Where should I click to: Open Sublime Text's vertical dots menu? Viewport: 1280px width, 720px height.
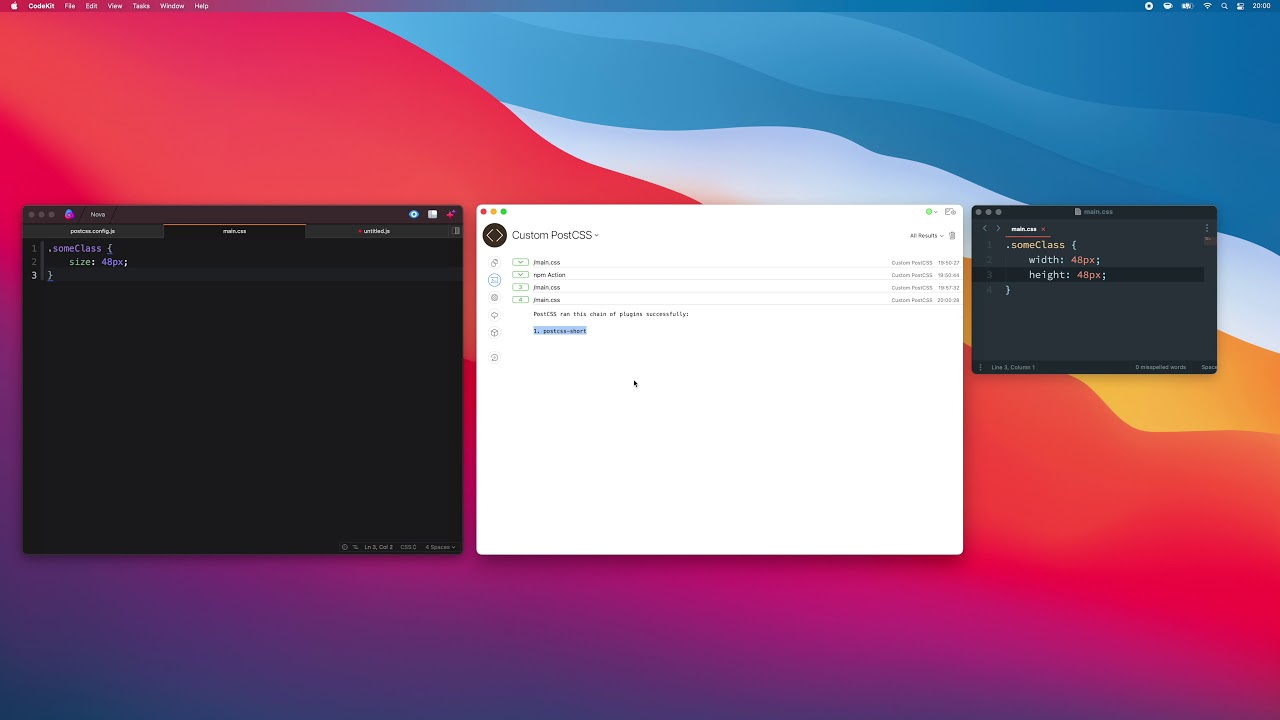[x=1207, y=229]
